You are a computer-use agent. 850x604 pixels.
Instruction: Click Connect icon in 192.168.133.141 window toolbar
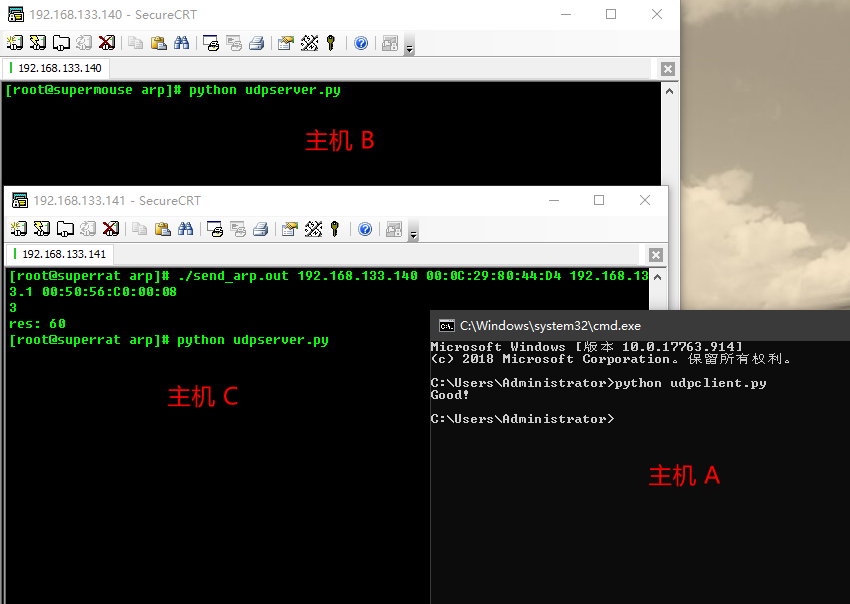(18, 229)
